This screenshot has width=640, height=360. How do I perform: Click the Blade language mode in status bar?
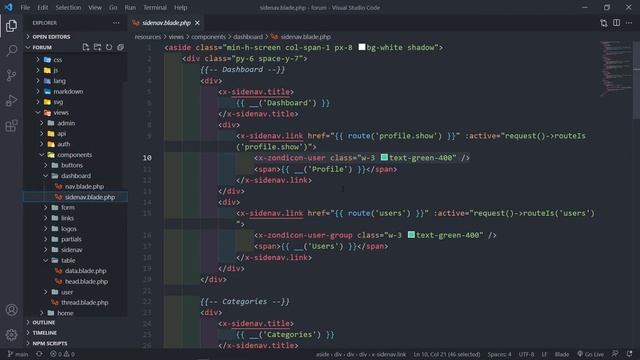tap(562, 354)
